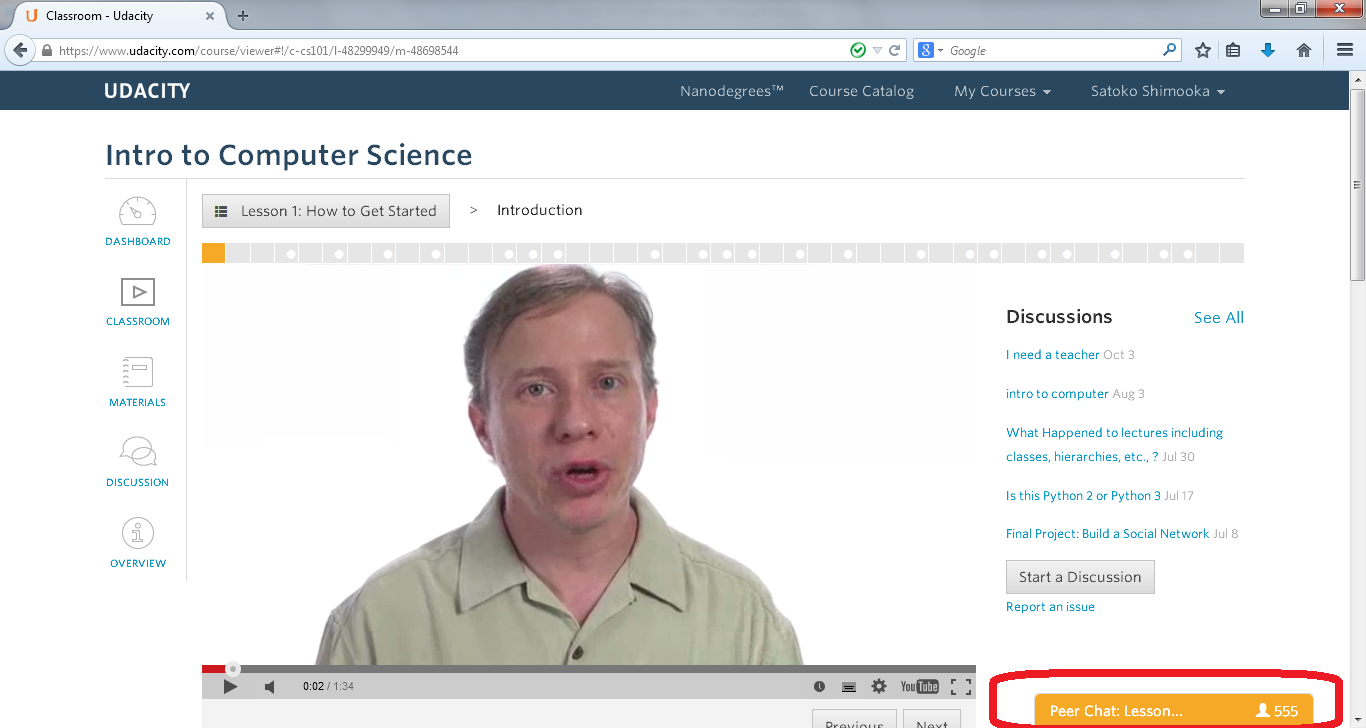Viewport: 1366px width, 728px height.
Task: Click the UDACITY logo
Action: click(147, 91)
